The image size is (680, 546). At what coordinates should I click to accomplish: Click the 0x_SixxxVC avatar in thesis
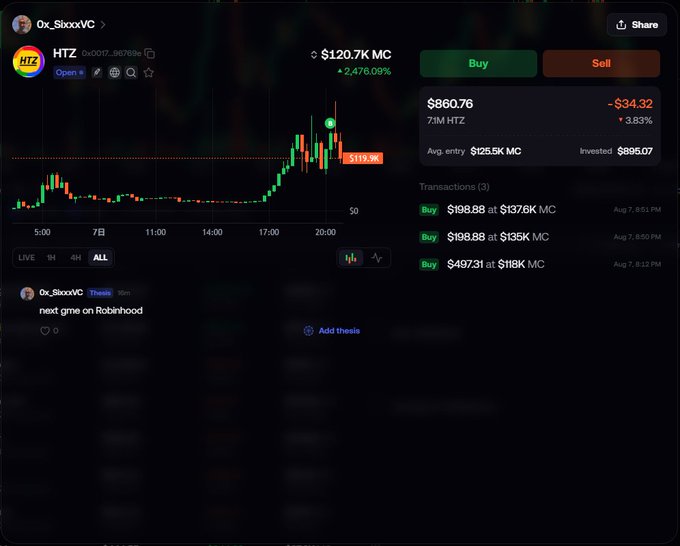tap(27, 294)
